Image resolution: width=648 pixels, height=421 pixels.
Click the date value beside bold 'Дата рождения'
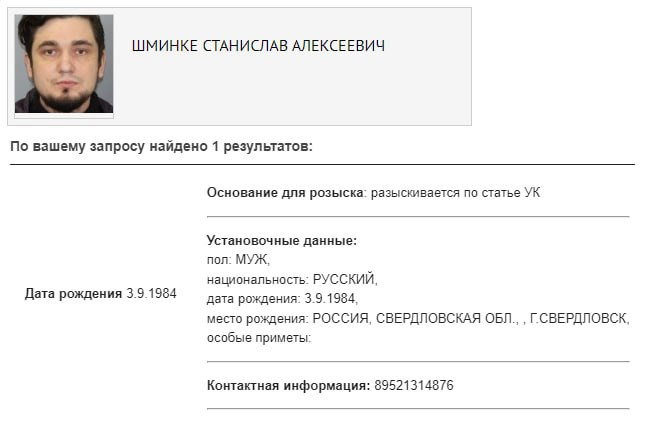coord(151,293)
